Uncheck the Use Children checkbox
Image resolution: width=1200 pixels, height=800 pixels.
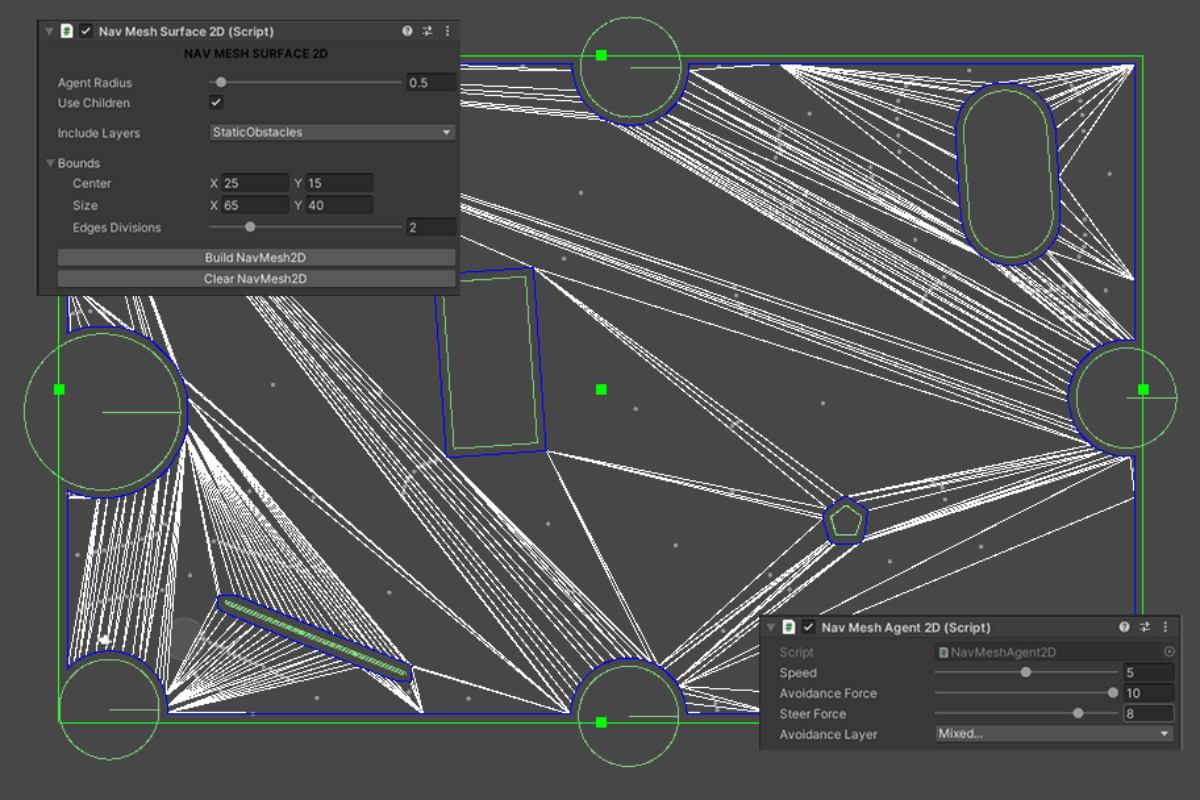216,103
